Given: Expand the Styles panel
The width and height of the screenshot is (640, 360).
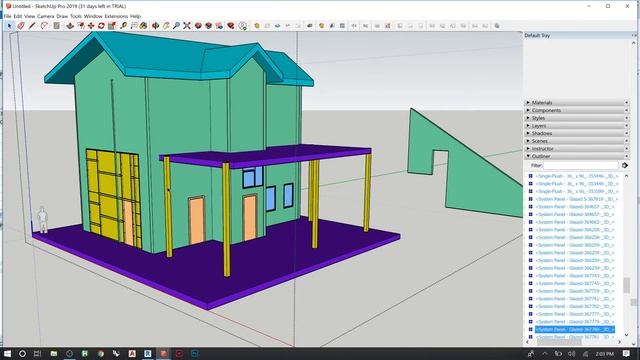Looking at the screenshot, I should (x=577, y=118).
